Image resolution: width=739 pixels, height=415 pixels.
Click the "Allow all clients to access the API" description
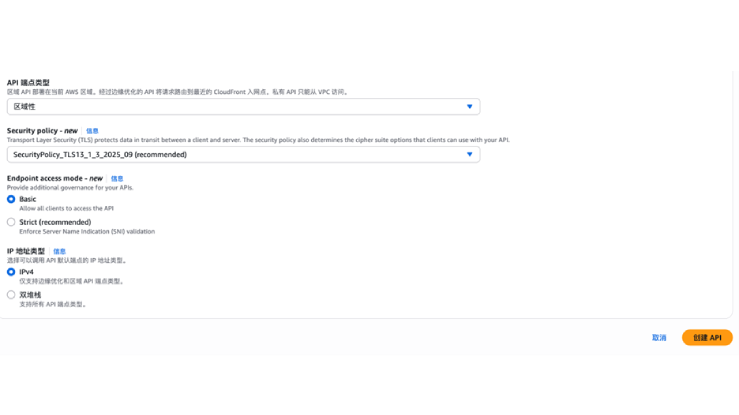pyautogui.click(x=62, y=208)
